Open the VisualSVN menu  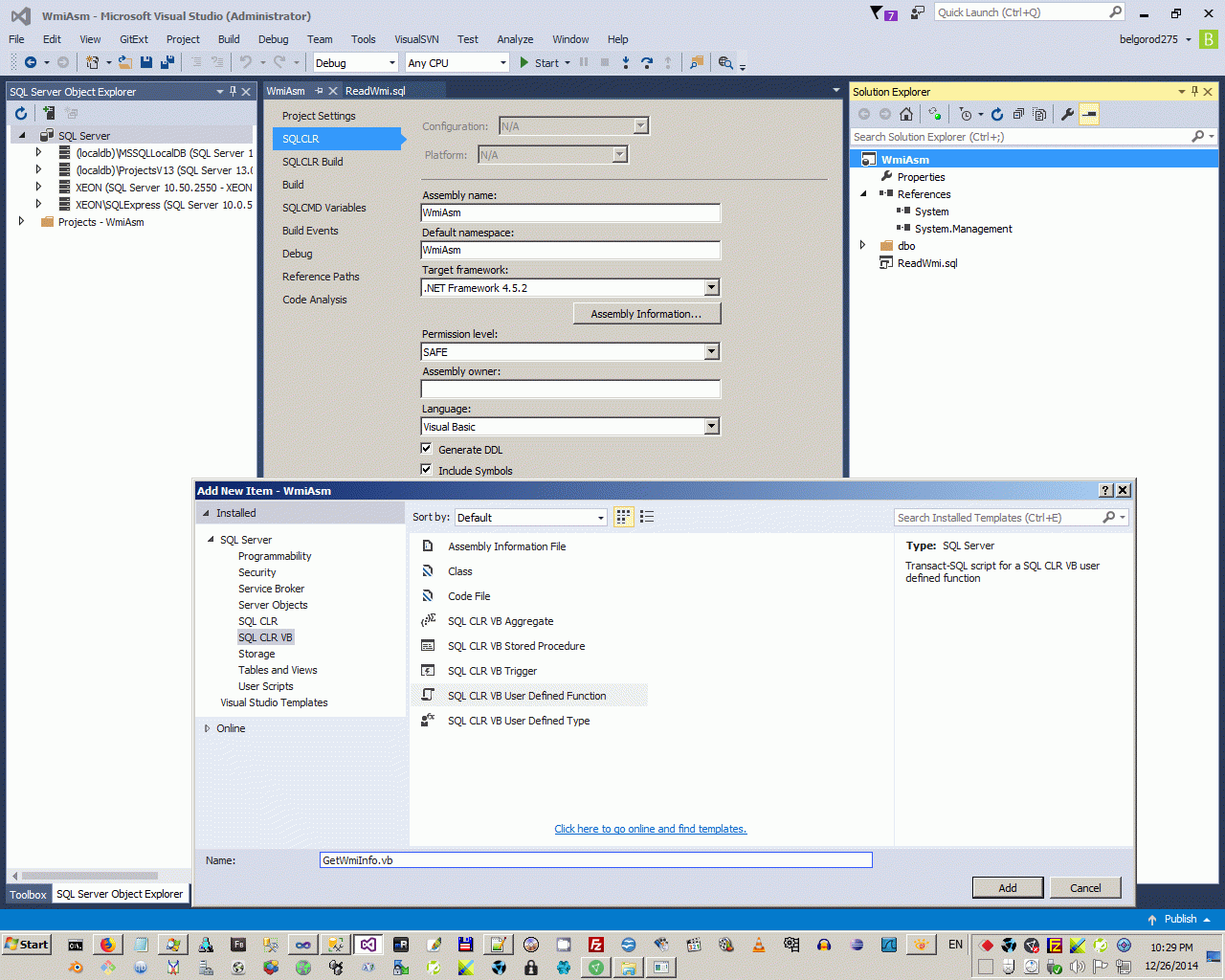click(416, 39)
